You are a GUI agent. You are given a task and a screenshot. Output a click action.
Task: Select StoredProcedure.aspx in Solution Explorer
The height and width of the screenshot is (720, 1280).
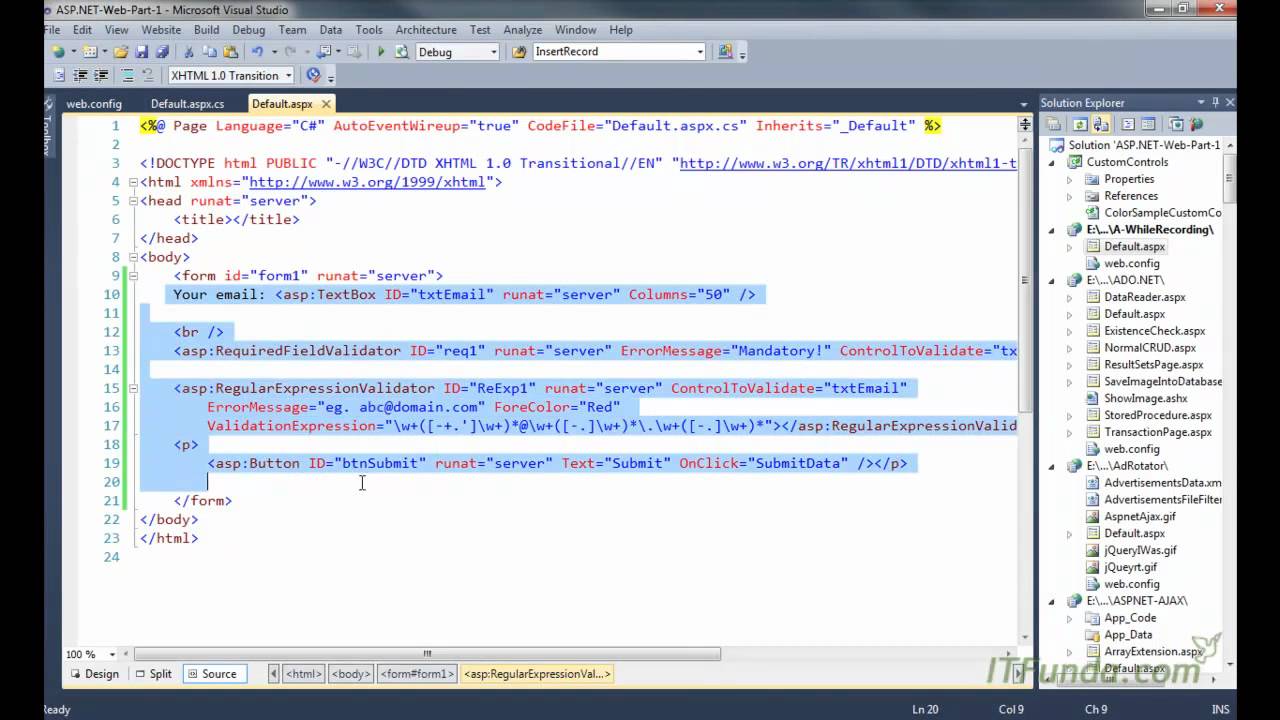tap(1157, 415)
